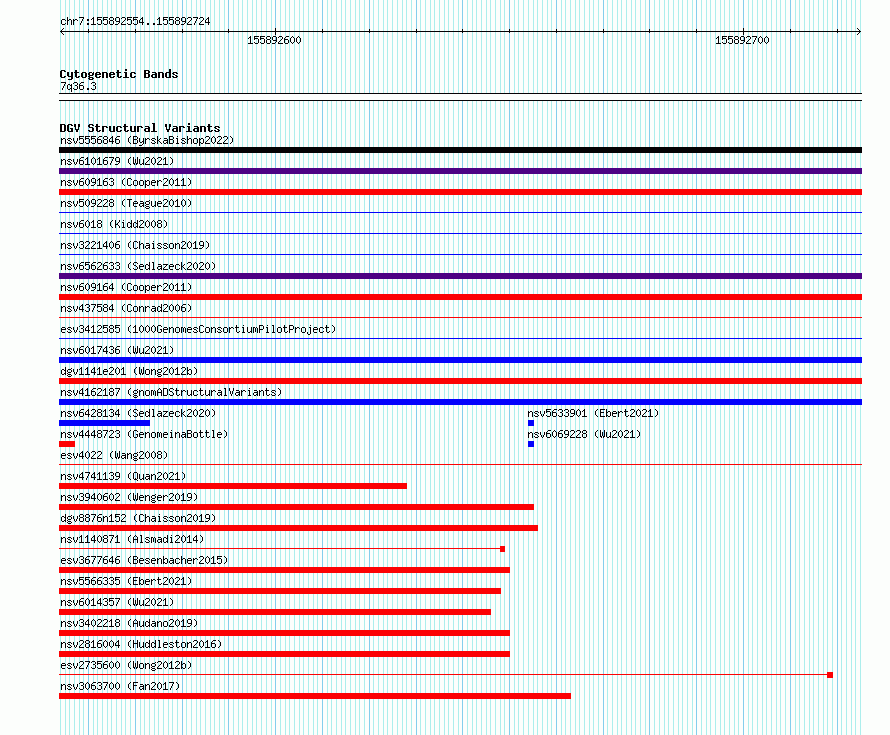Viewport: 890px width, 735px height.
Task: Open the esv3677646 (Besenbacher2015) label
Action: coord(144,560)
